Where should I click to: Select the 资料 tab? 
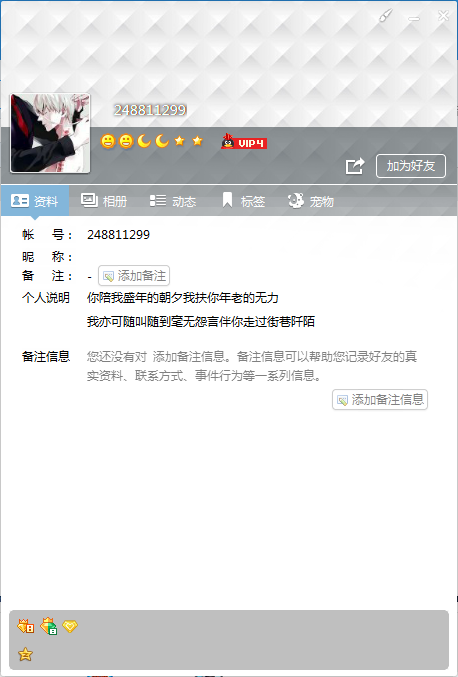pyautogui.click(x=35, y=201)
